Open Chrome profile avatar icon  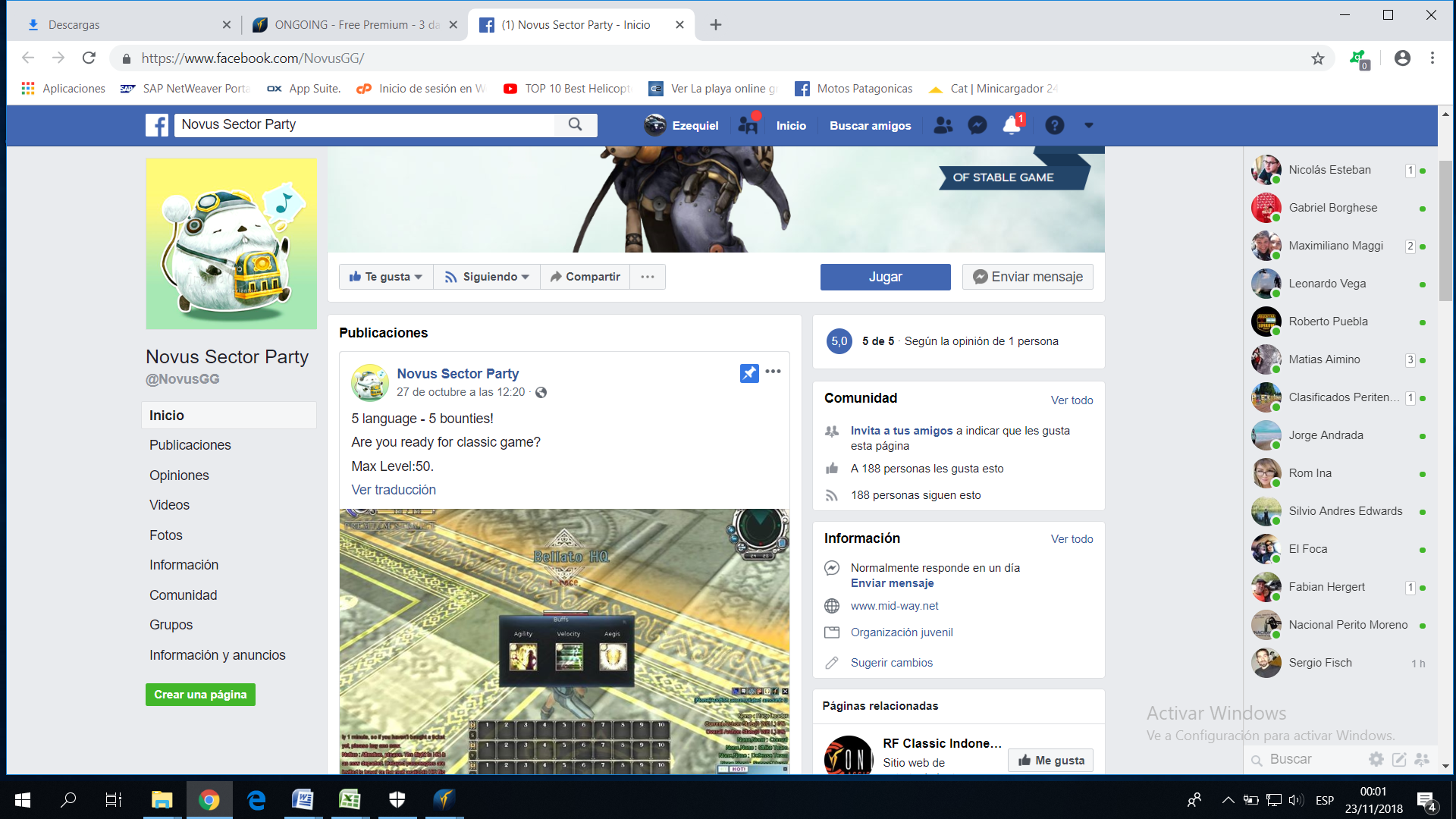point(1402,58)
